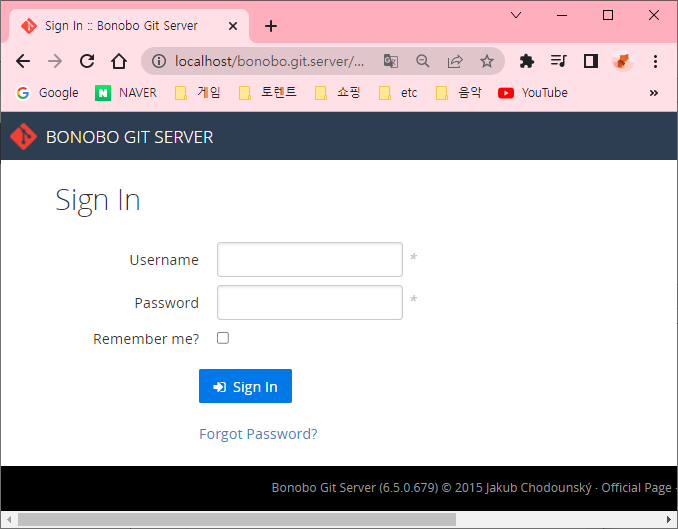Image resolution: width=678 pixels, height=529 pixels.
Task: Click the scrollbar right arrow
Action: [x=669, y=519]
